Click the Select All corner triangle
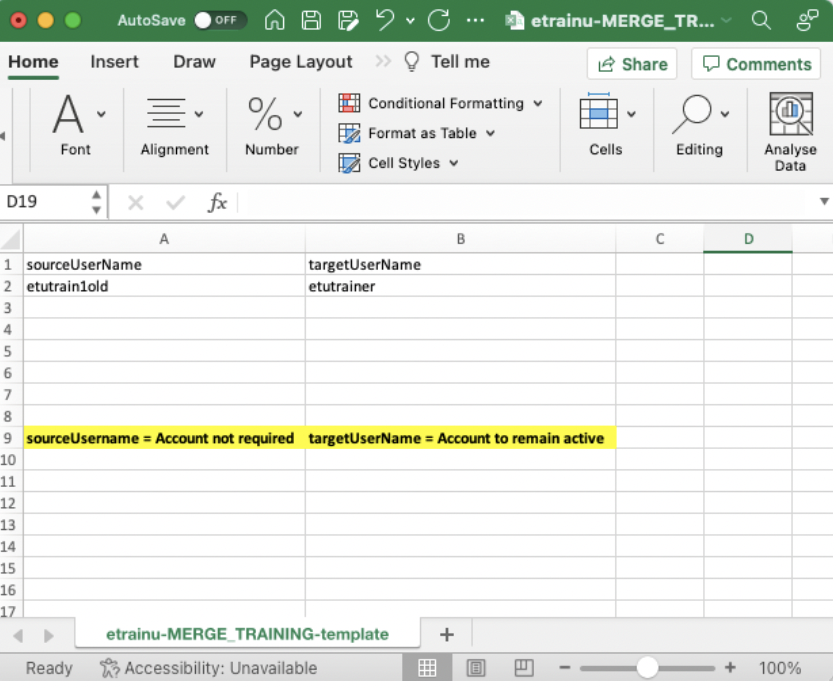The width and height of the screenshot is (836, 688). [11, 239]
